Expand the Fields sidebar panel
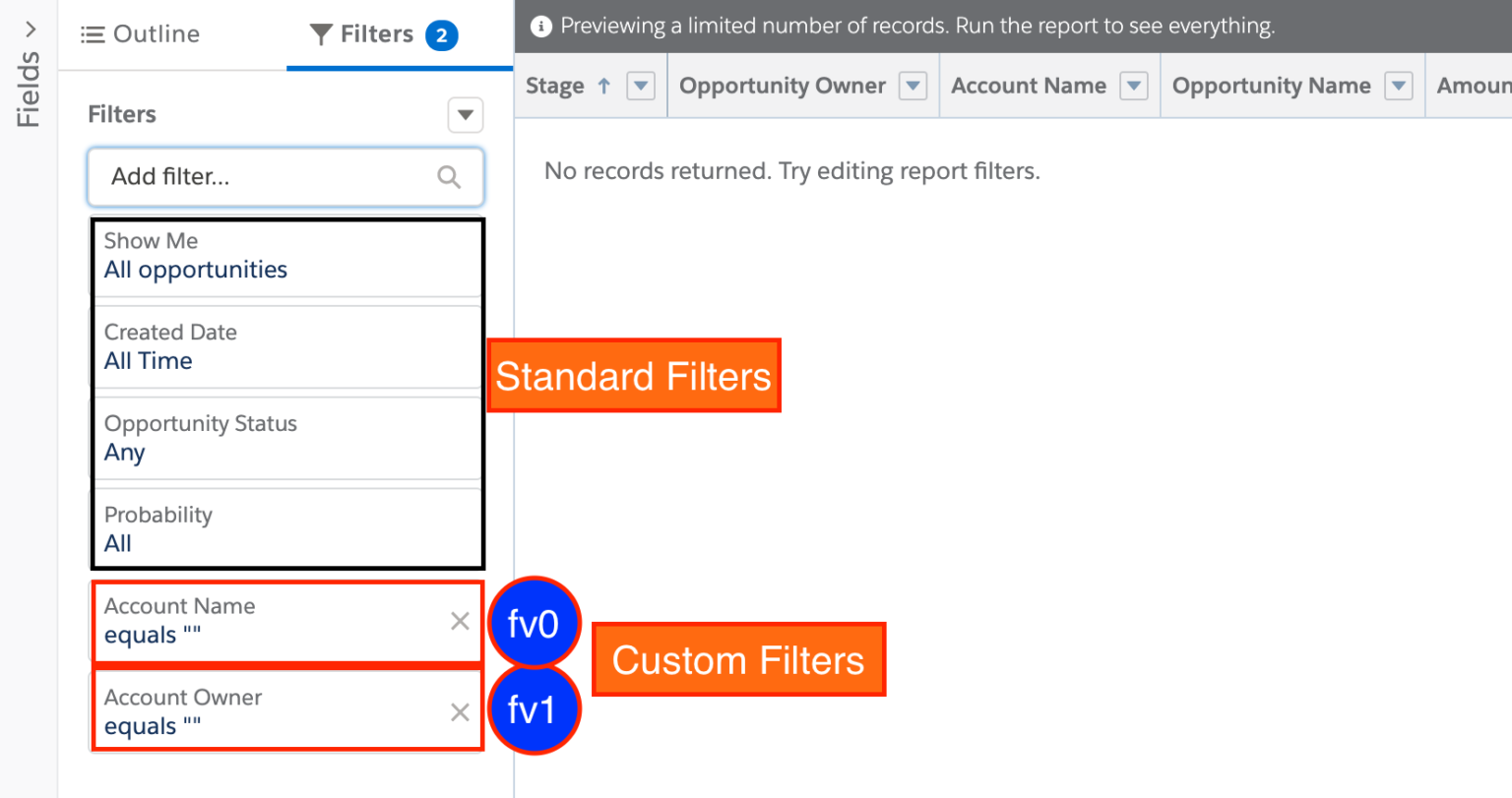Screen dimensions: 1512x798 click(x=29, y=30)
